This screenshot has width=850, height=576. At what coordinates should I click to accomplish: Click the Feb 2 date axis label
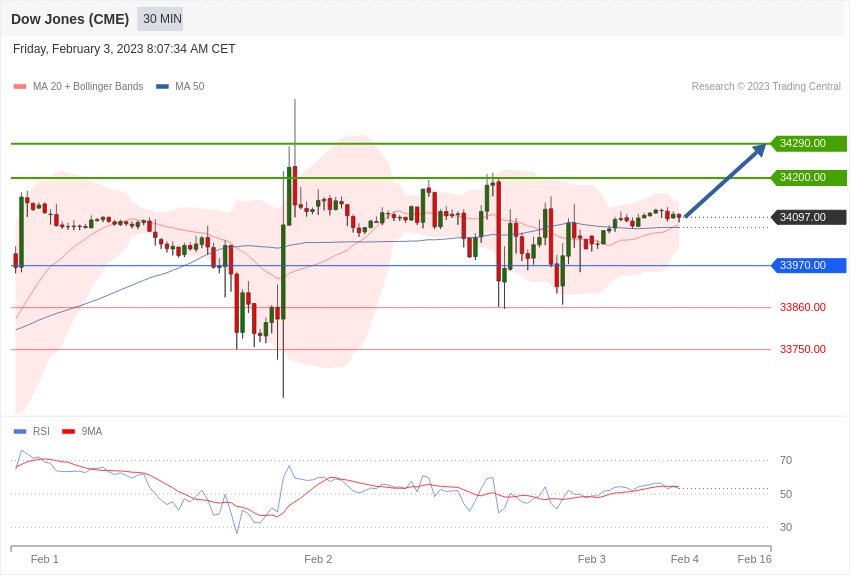click(x=318, y=559)
